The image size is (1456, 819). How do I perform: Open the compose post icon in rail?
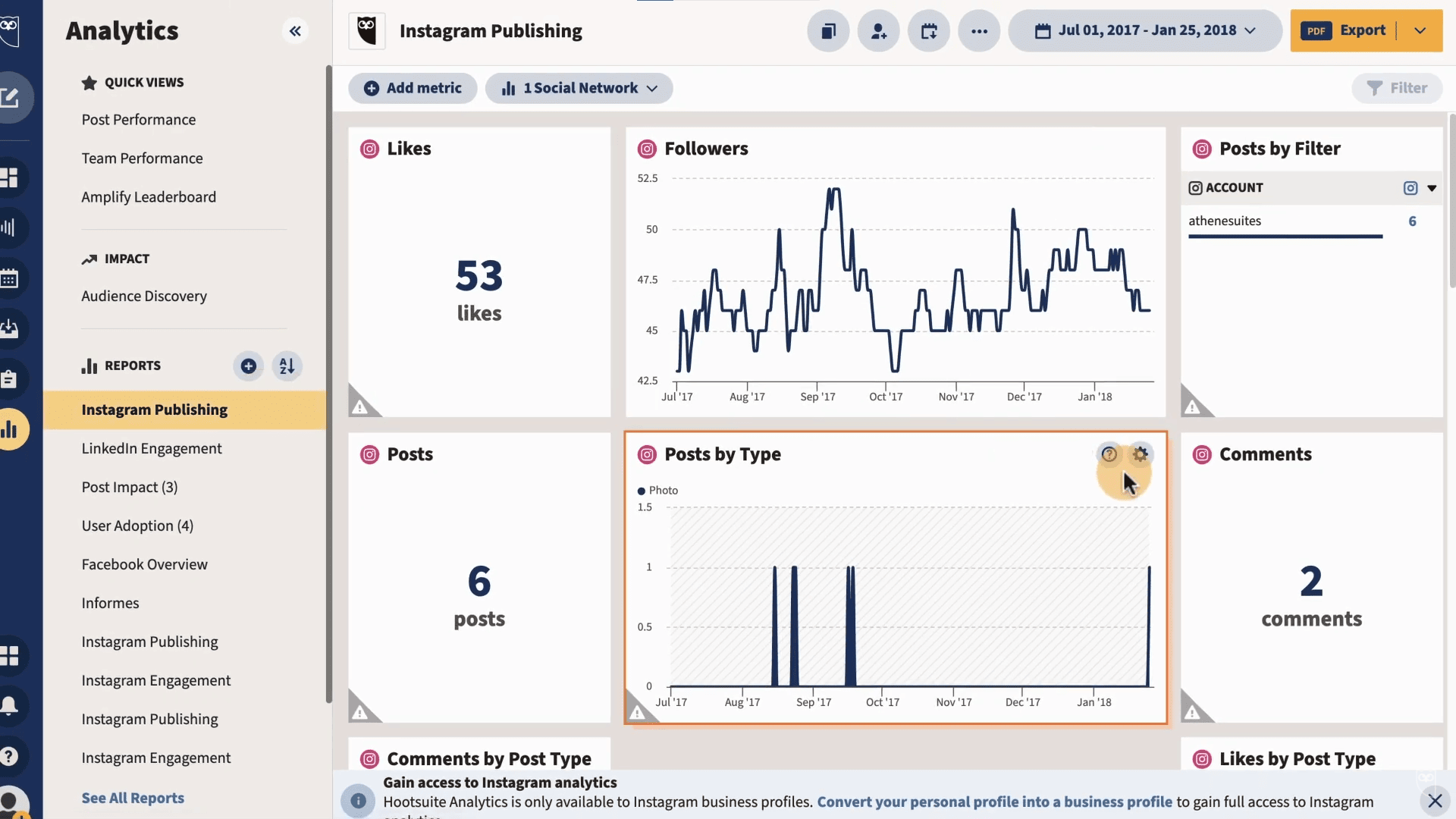click(x=11, y=97)
